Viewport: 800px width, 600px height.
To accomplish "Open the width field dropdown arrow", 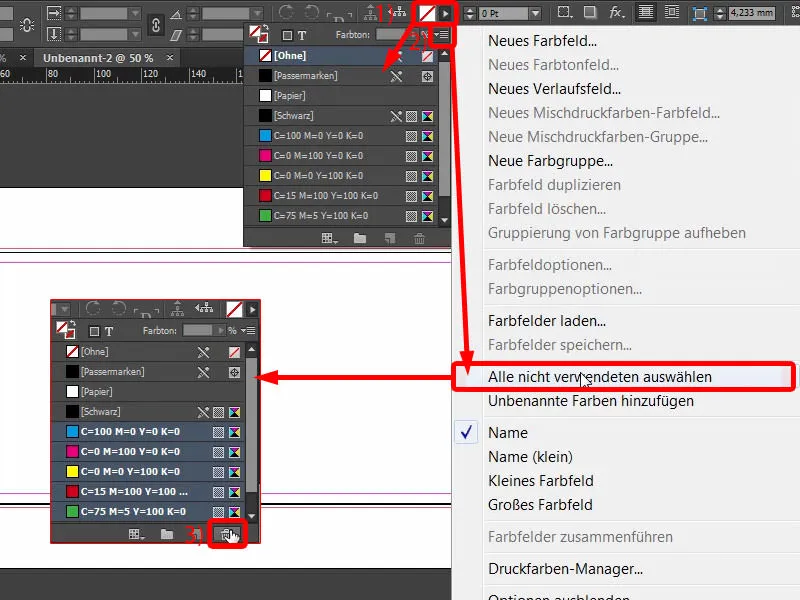I will pyautogui.click(x=135, y=13).
